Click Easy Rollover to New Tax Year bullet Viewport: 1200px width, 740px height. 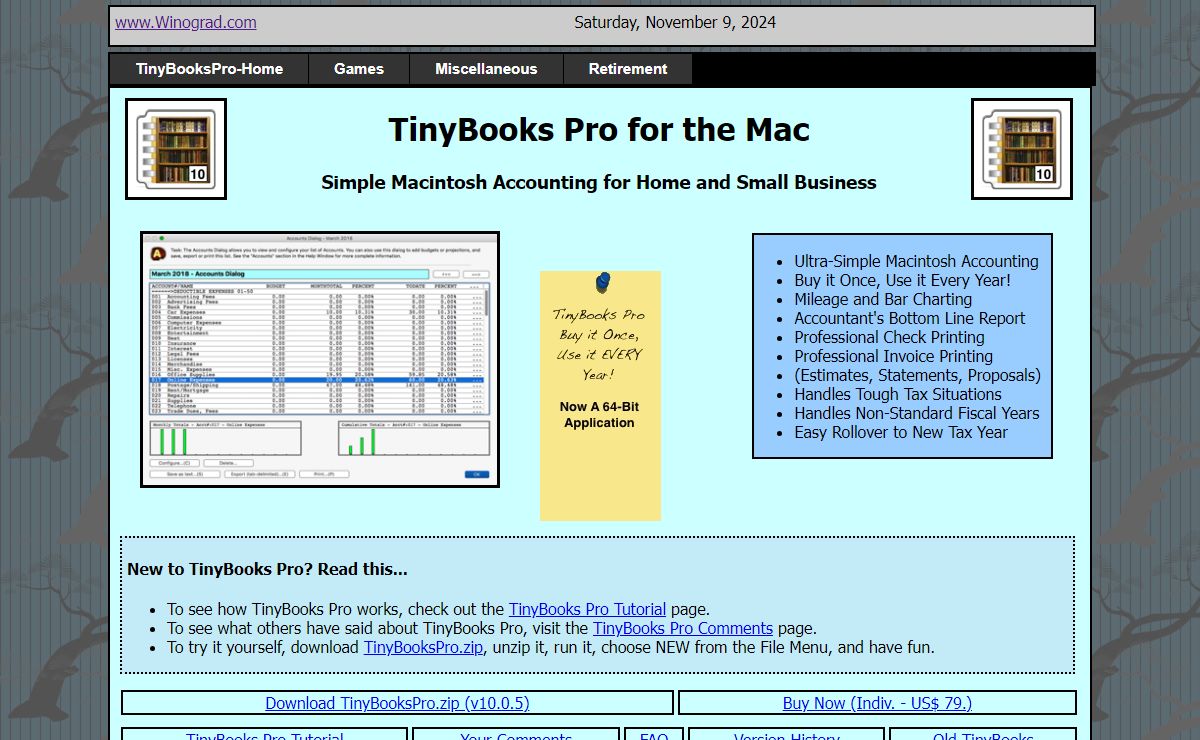click(x=901, y=432)
